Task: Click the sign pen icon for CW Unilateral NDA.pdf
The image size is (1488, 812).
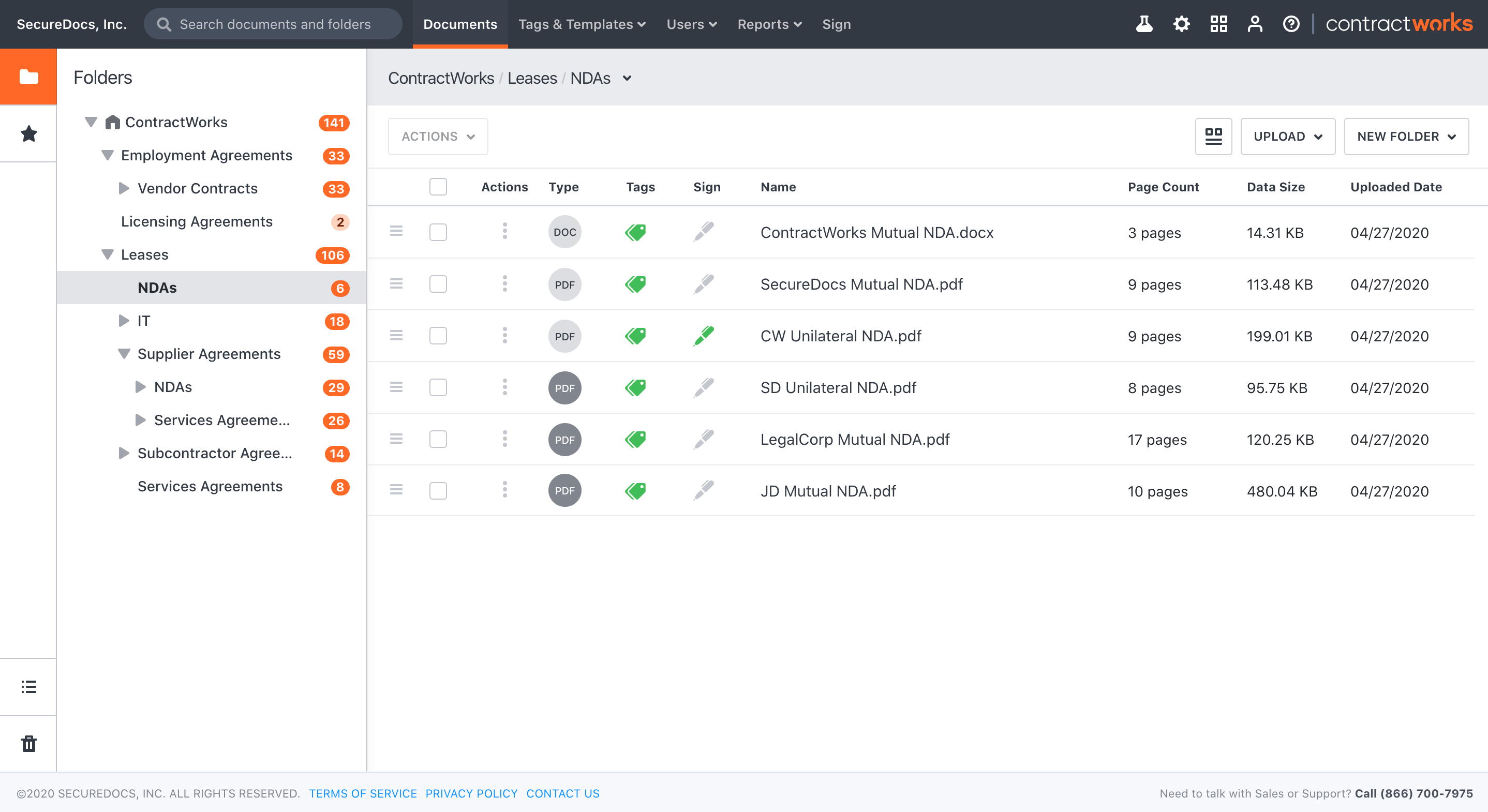Action: coord(704,335)
